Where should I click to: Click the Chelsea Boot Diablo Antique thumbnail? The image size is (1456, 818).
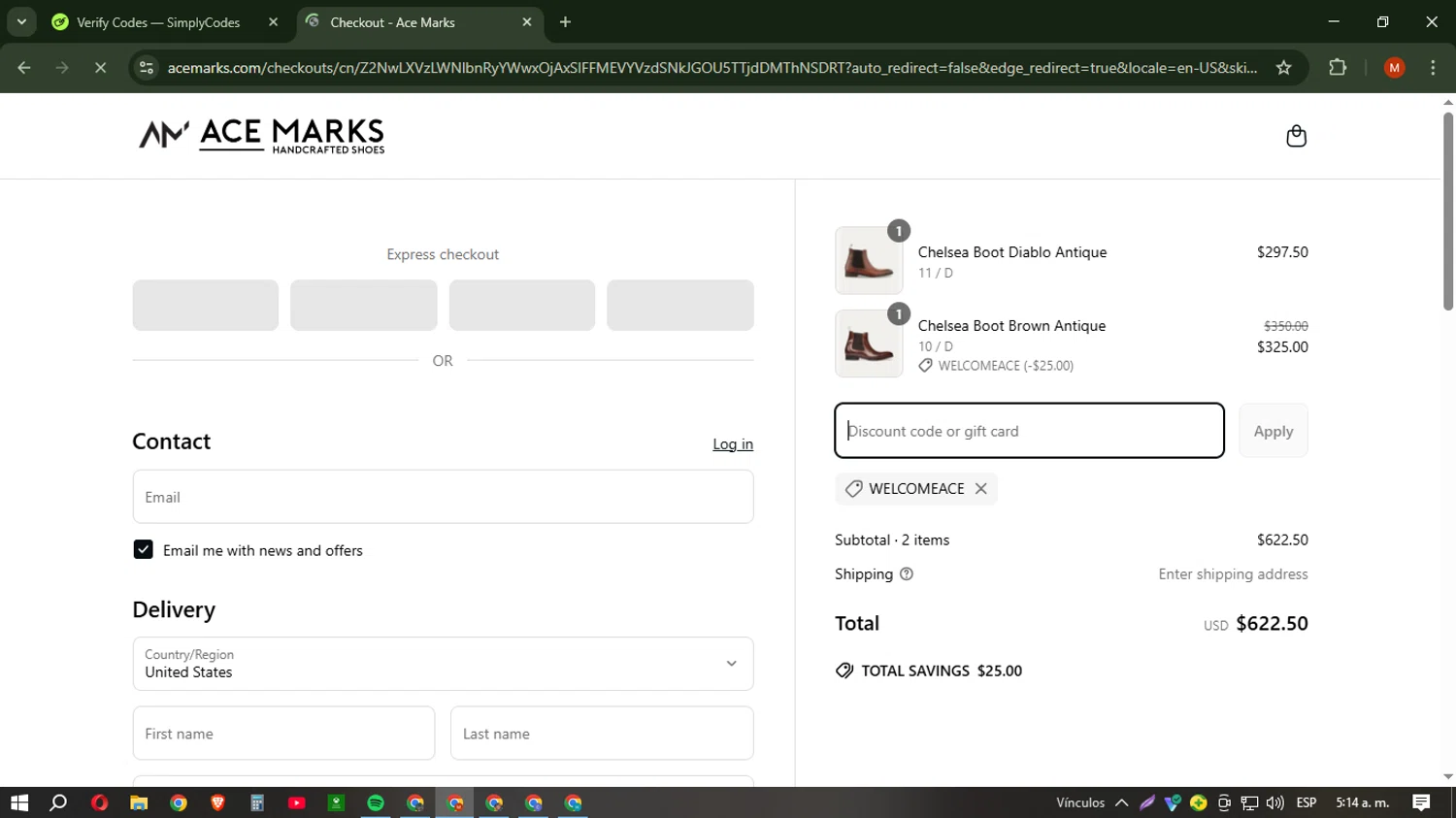pos(869,261)
